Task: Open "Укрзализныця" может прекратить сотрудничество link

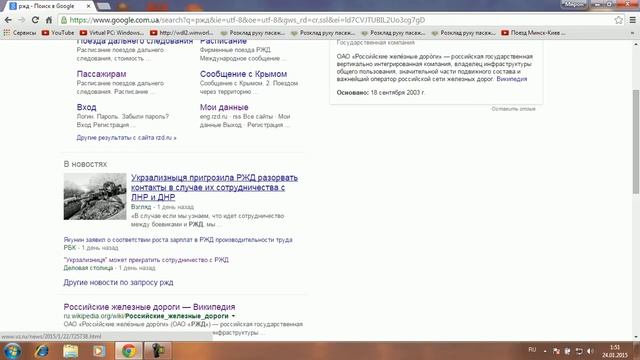Action: pyautogui.click(x=146, y=260)
